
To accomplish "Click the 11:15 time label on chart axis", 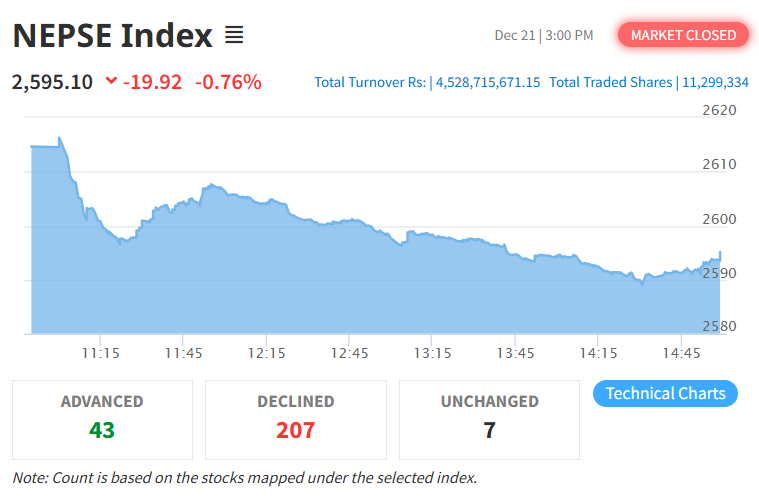I will [101, 352].
